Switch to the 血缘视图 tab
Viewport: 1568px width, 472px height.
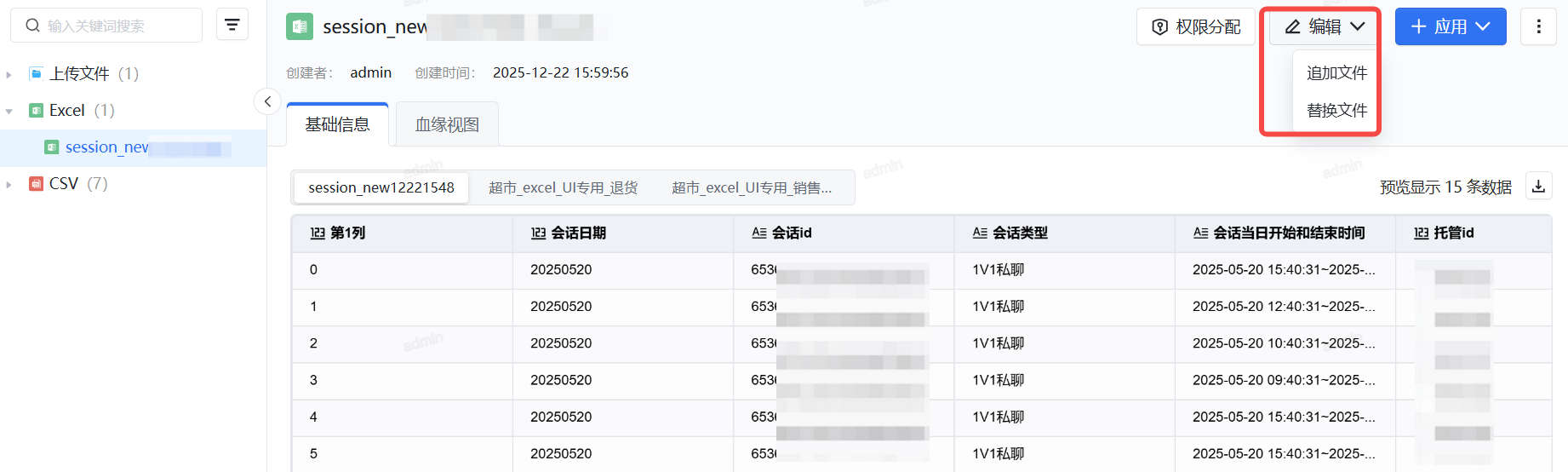point(447,125)
